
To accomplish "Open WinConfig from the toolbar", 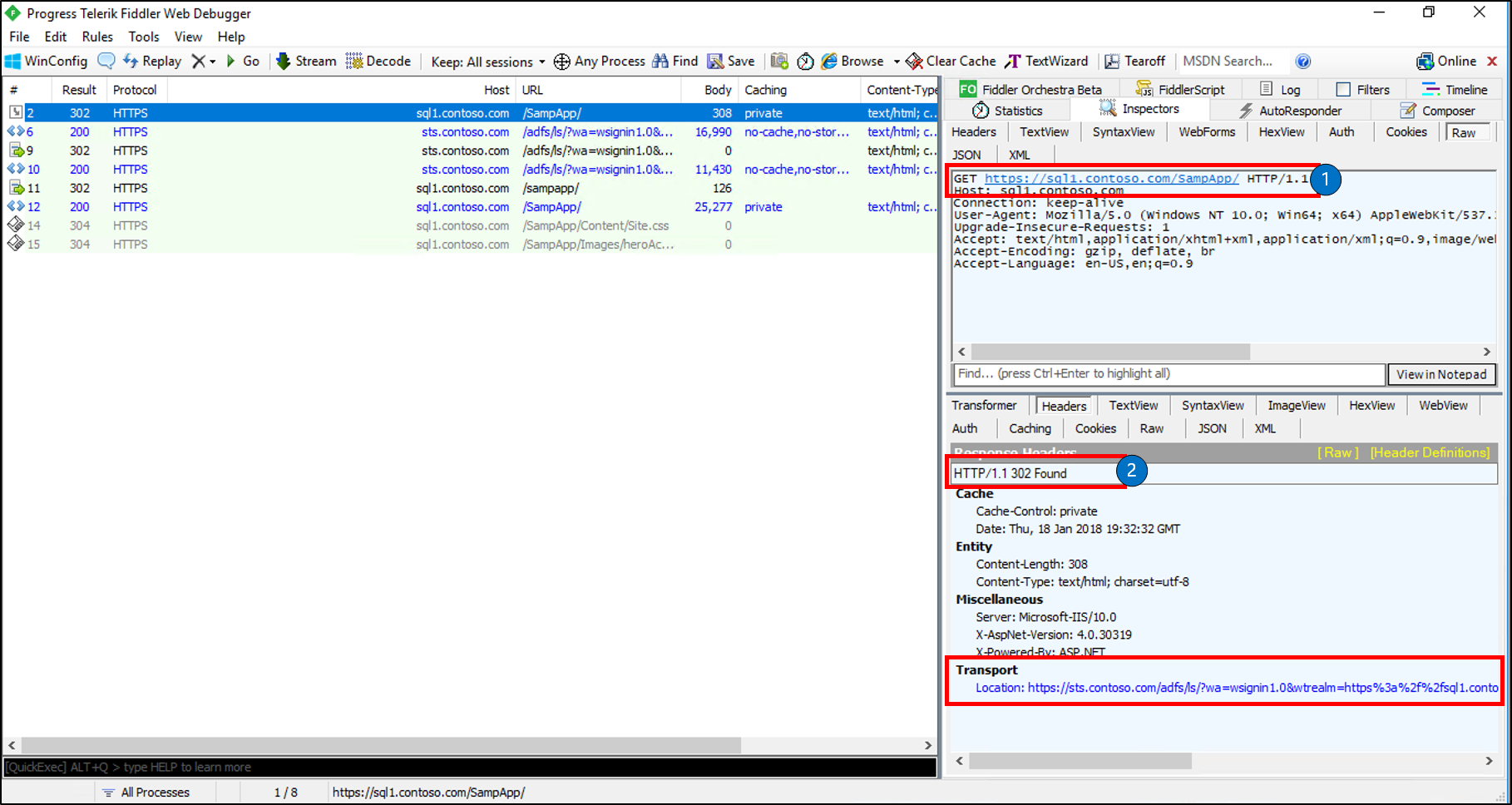I will (x=47, y=61).
